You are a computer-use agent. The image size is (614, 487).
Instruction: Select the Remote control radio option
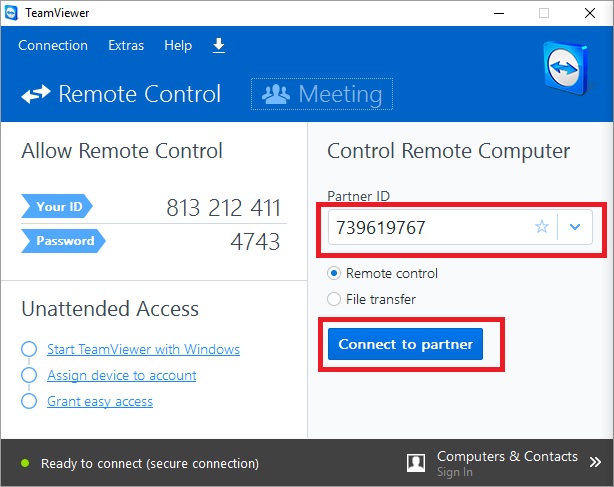335,273
